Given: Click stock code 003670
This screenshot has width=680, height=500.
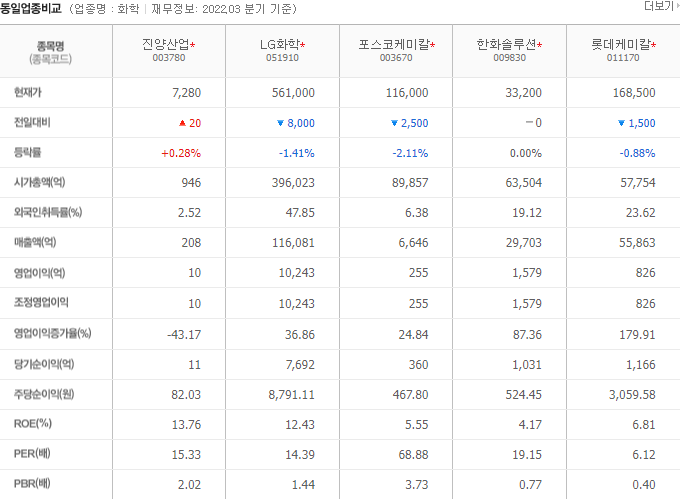Looking at the screenshot, I should pos(396,58).
